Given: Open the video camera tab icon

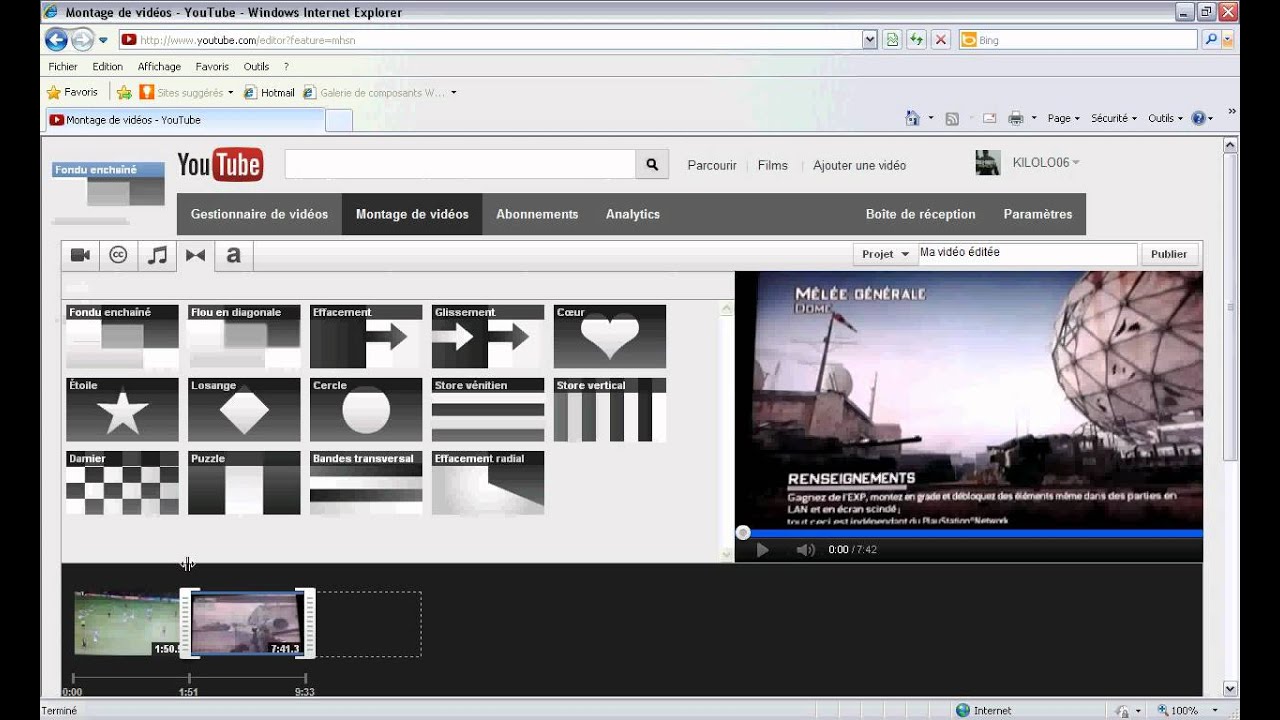Looking at the screenshot, I should (x=80, y=255).
